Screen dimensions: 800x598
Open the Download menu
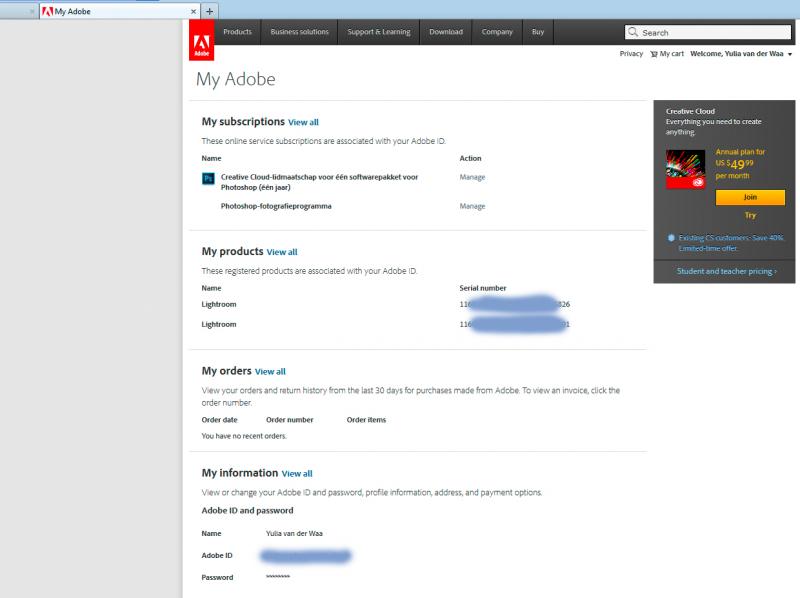(x=446, y=32)
